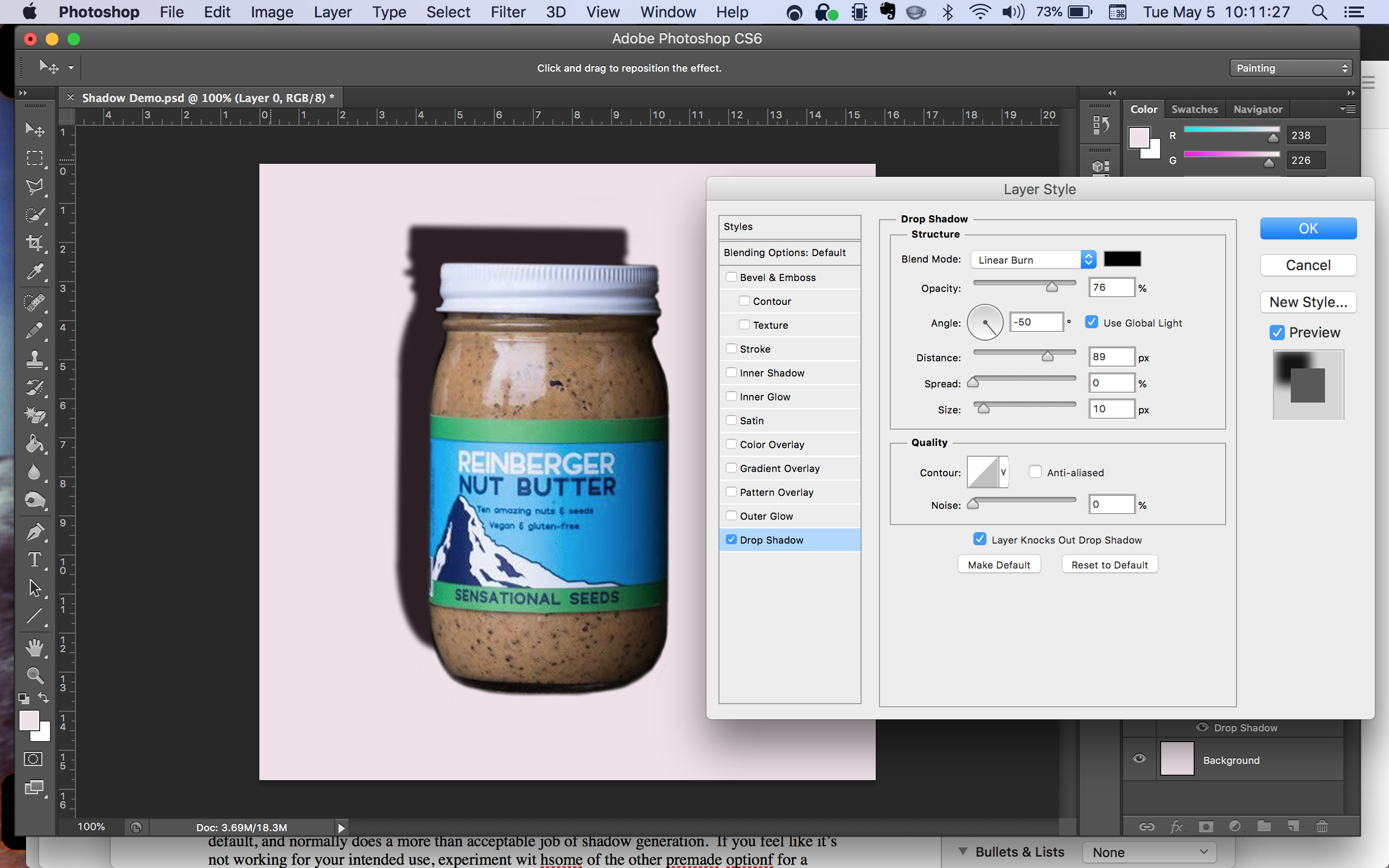Viewport: 1389px width, 868px height.
Task: Click the black shadow color swatch
Action: tap(1122, 259)
